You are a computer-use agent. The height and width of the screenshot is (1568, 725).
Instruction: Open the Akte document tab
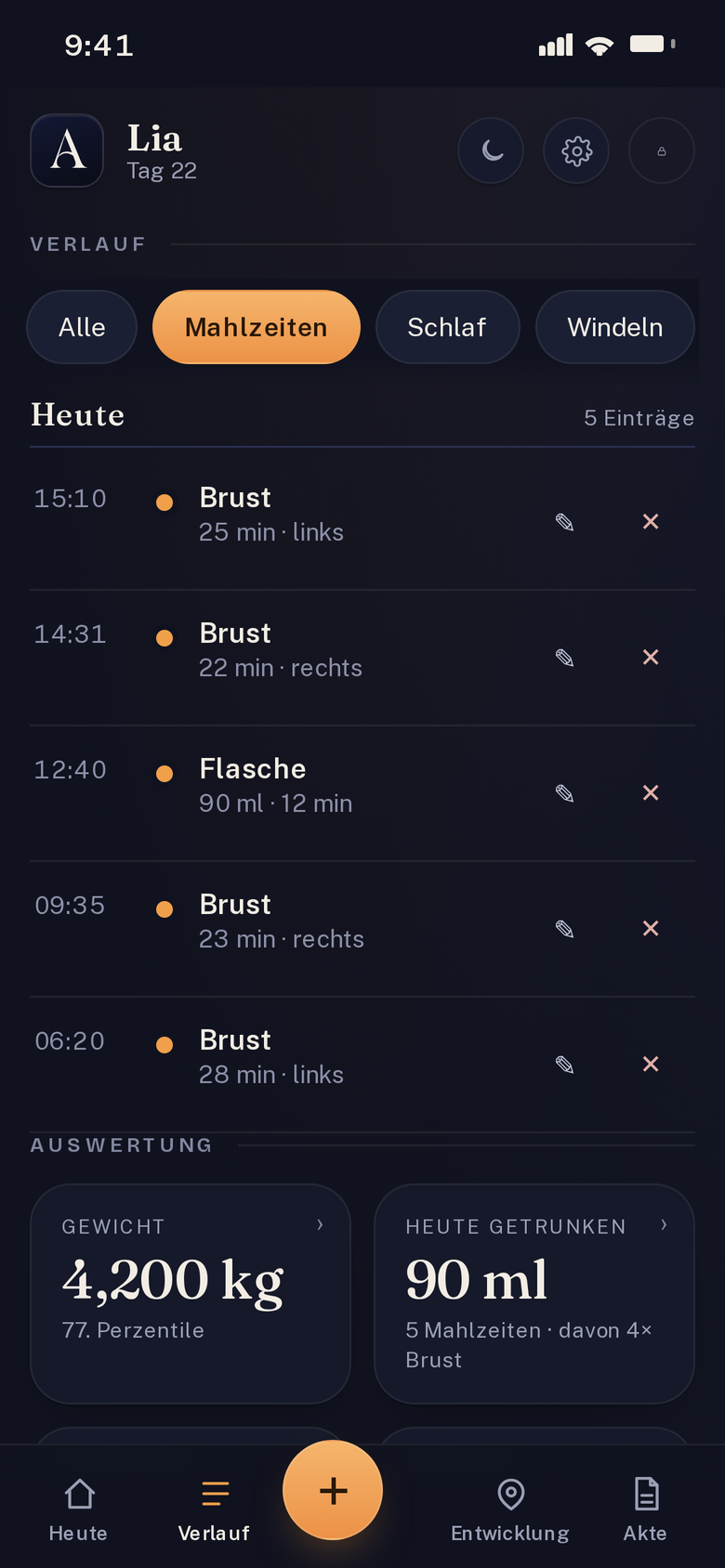(x=645, y=1510)
